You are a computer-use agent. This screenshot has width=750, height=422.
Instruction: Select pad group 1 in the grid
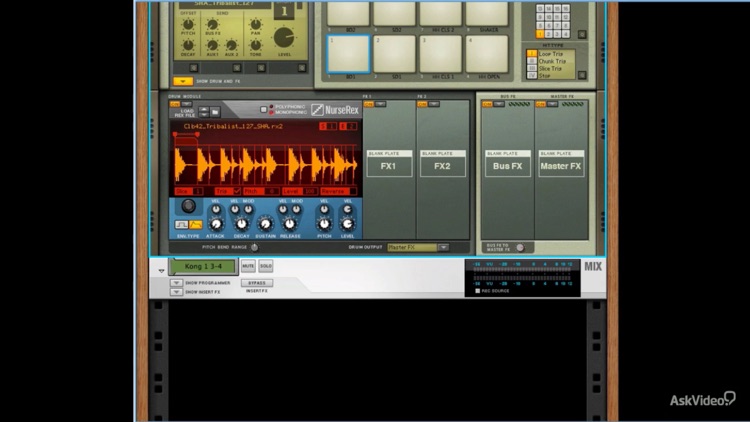click(540, 34)
